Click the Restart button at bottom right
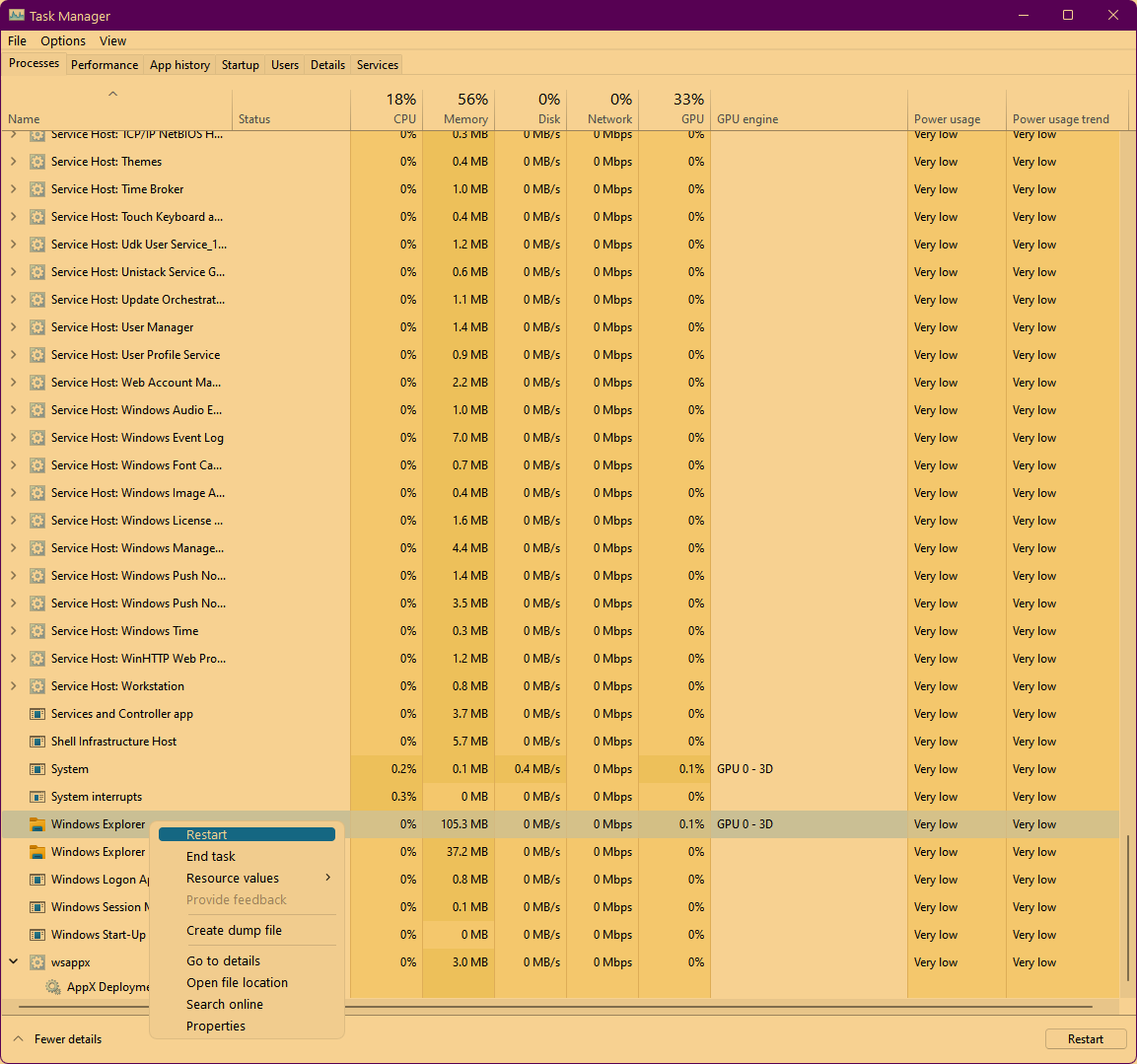Screen dimensions: 1137x1064 click(x=1085, y=1039)
